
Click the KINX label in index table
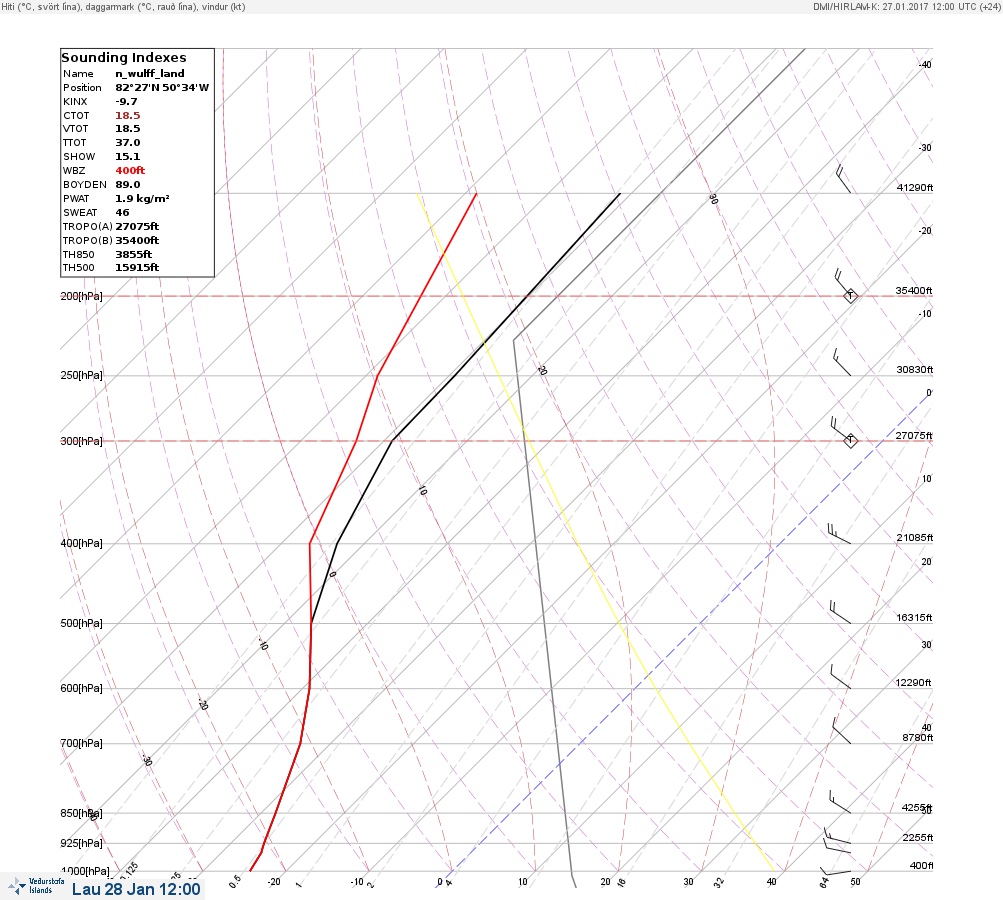tap(75, 102)
